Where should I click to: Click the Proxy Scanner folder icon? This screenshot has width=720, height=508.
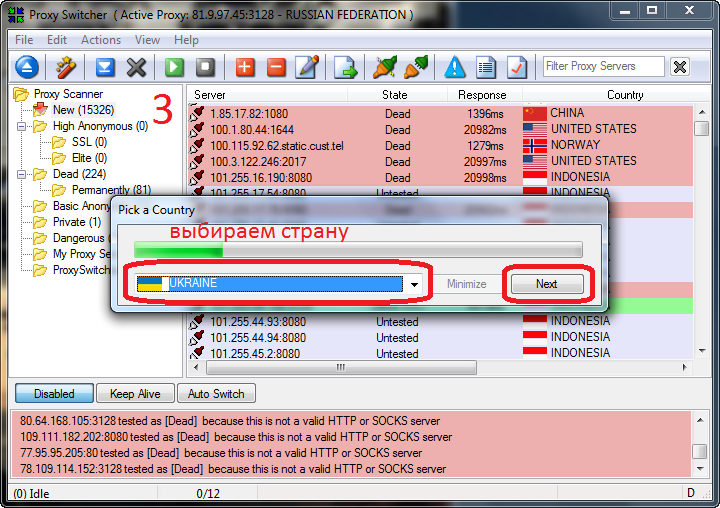tap(21, 94)
